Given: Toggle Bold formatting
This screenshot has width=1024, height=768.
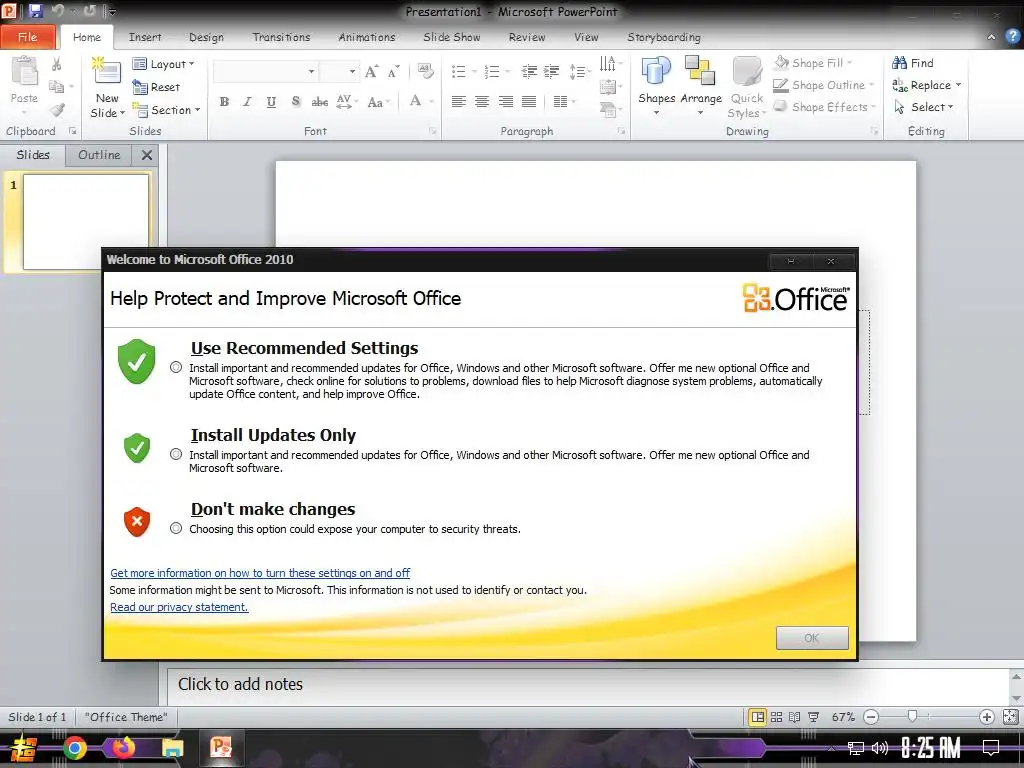Looking at the screenshot, I should click(224, 102).
